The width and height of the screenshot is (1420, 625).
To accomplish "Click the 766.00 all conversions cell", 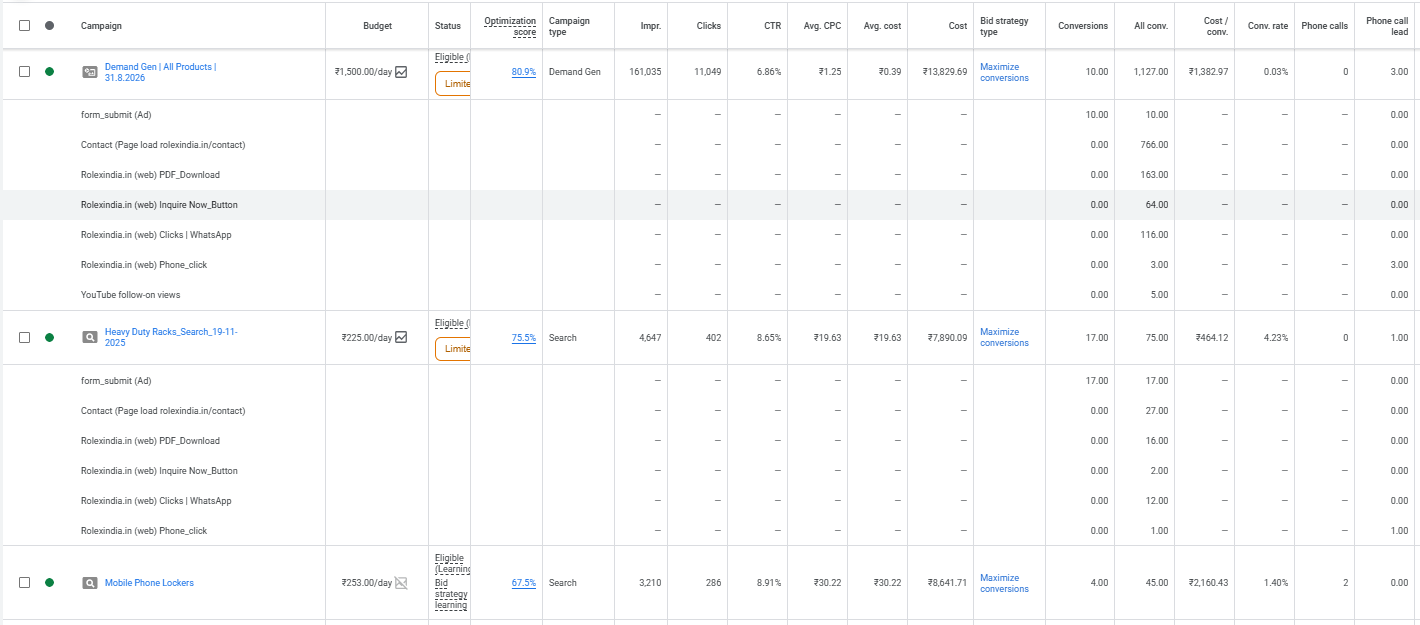I will pos(1155,145).
